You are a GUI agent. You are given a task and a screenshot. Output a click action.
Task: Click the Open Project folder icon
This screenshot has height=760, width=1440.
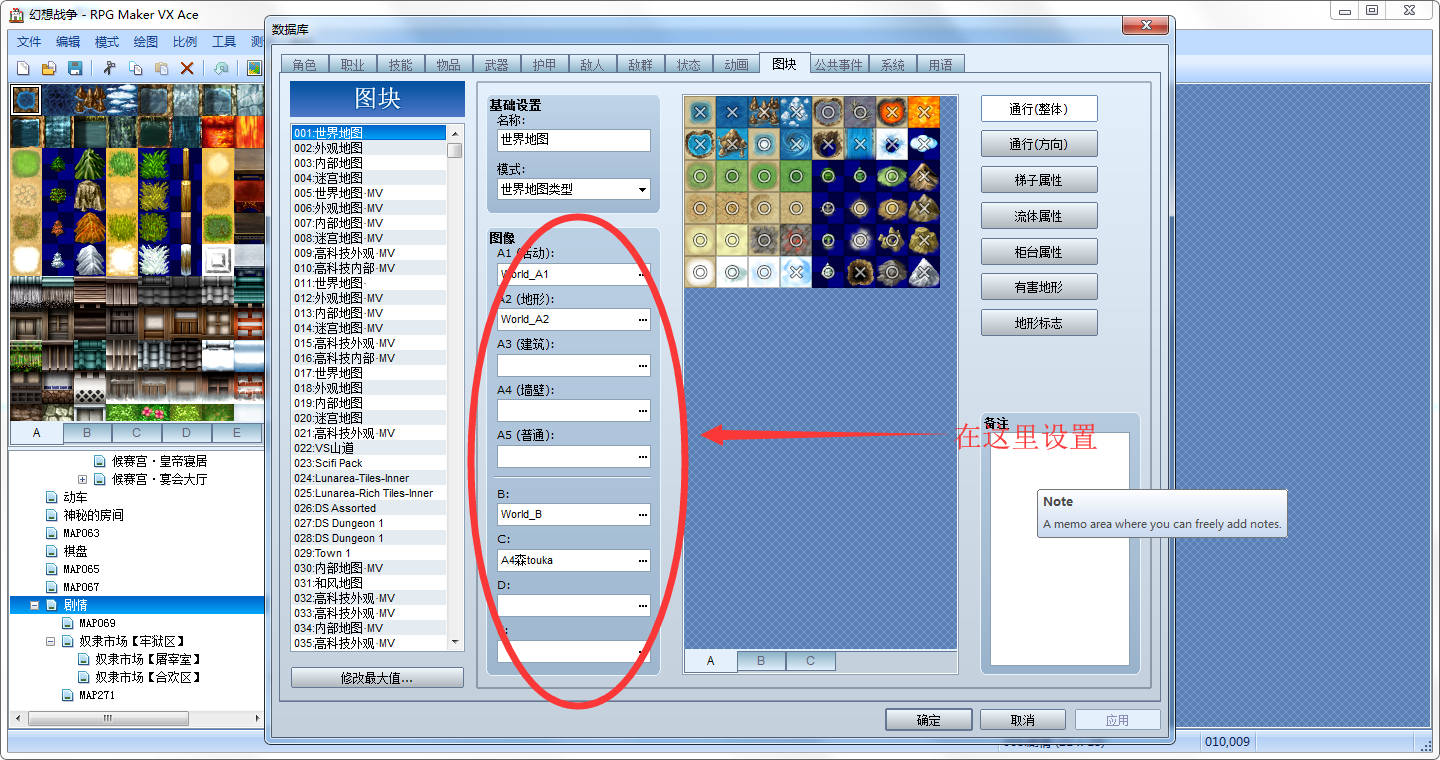(48, 69)
